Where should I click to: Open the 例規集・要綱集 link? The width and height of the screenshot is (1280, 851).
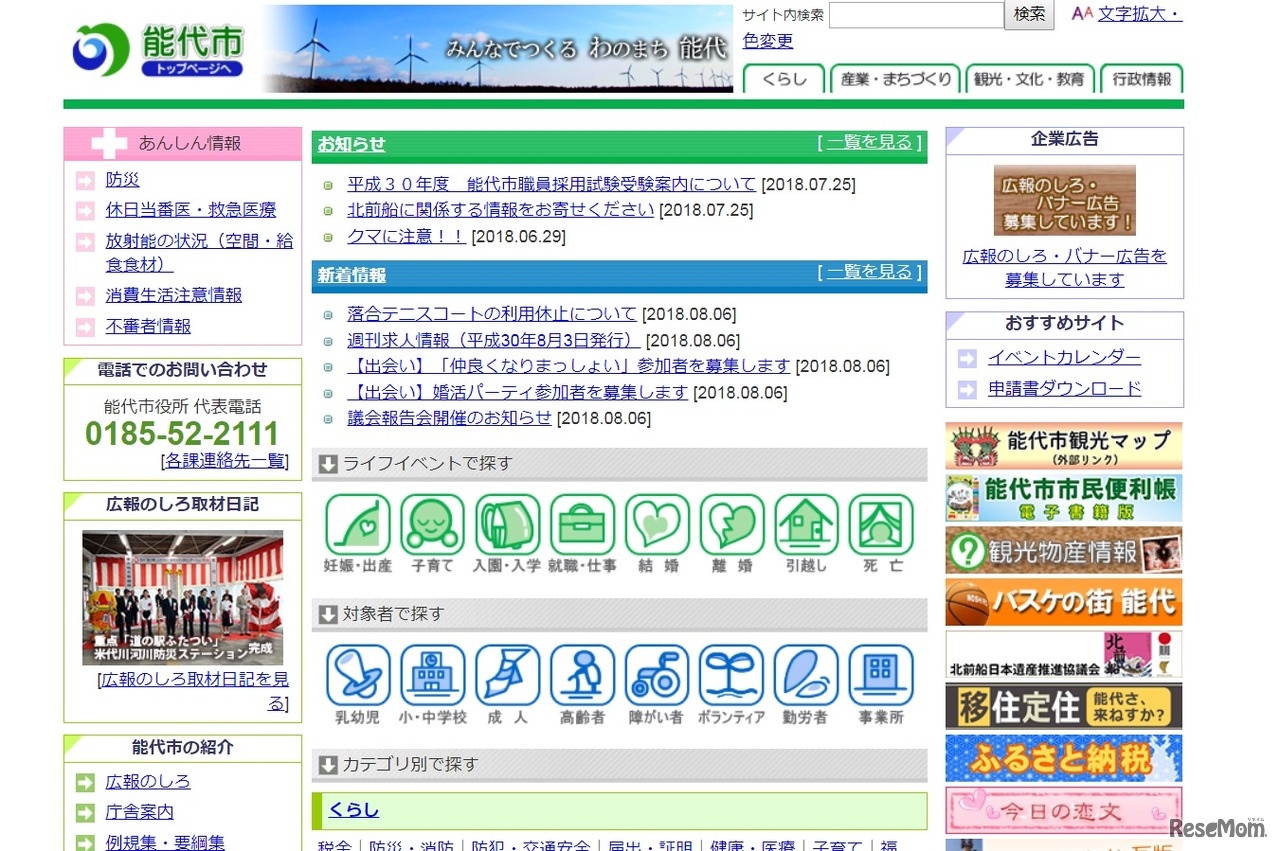coord(165,843)
